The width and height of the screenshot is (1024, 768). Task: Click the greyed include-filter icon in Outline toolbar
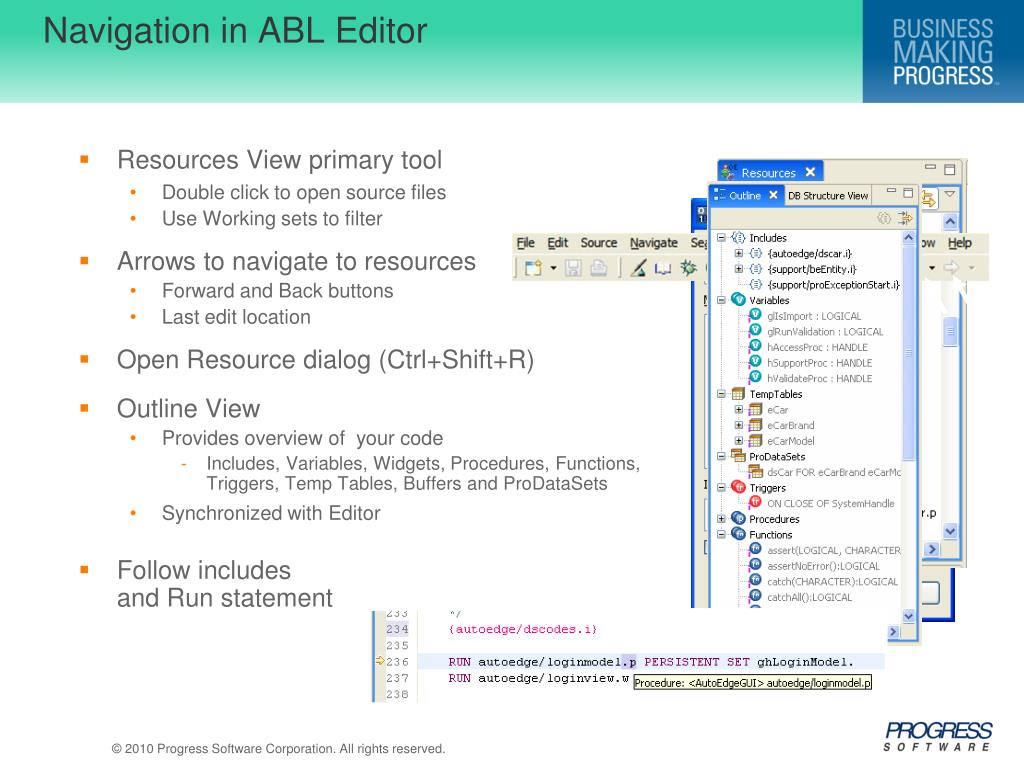(884, 218)
